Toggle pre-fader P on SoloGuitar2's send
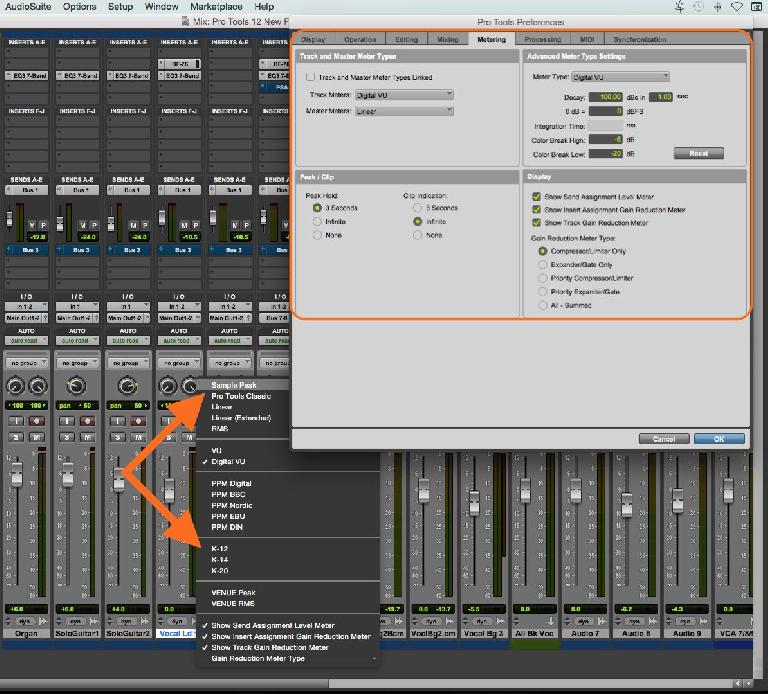Screen dimensions: 768x694 tap(145, 225)
